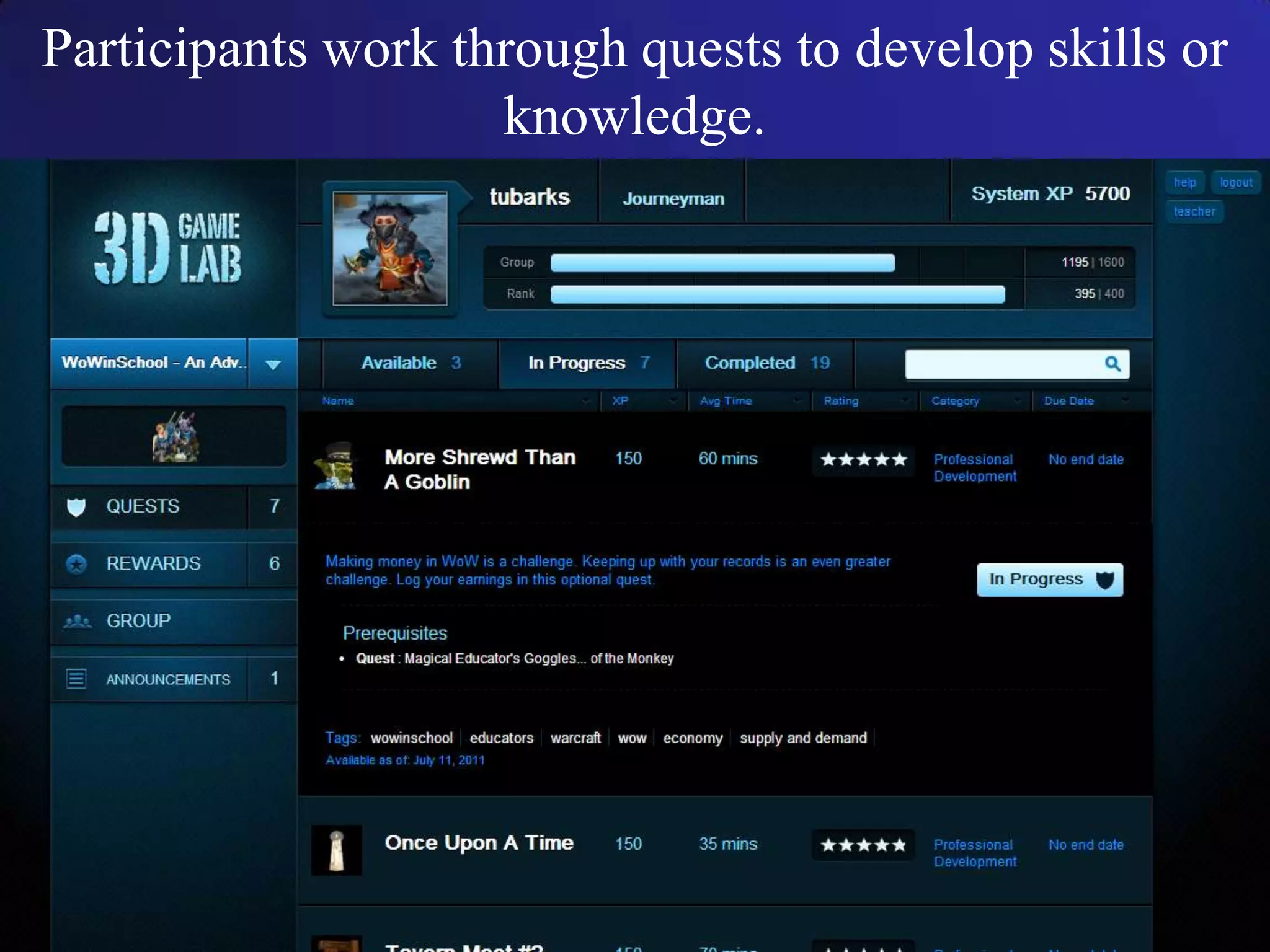
Task: Open the tubarks avatar image
Action: pyautogui.click(x=390, y=248)
